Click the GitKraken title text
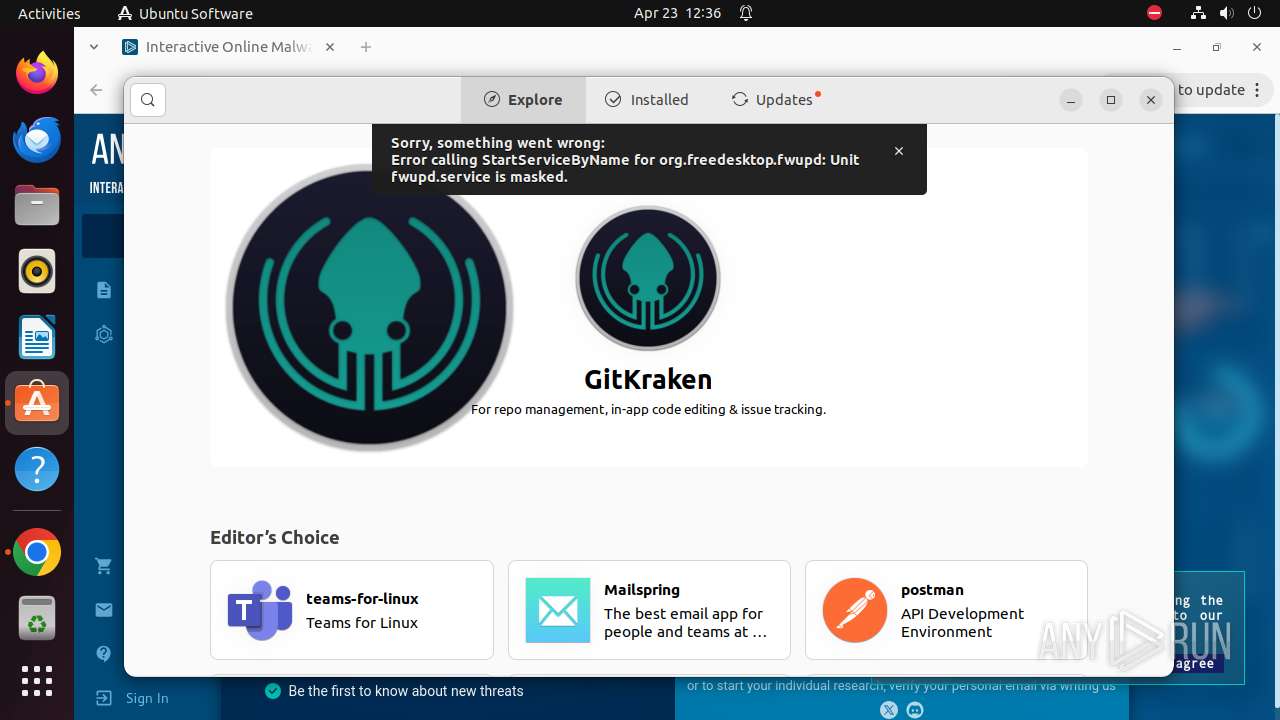 (x=648, y=379)
